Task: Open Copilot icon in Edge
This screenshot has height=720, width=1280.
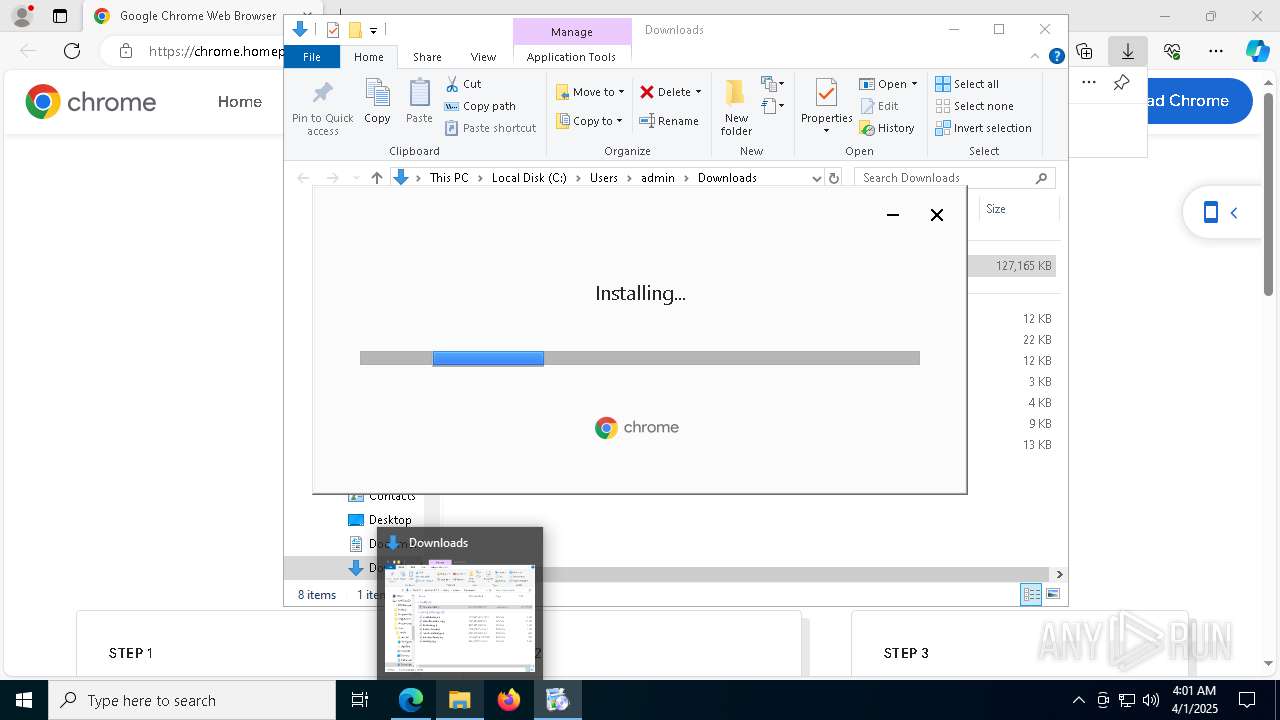Action: point(1258,51)
